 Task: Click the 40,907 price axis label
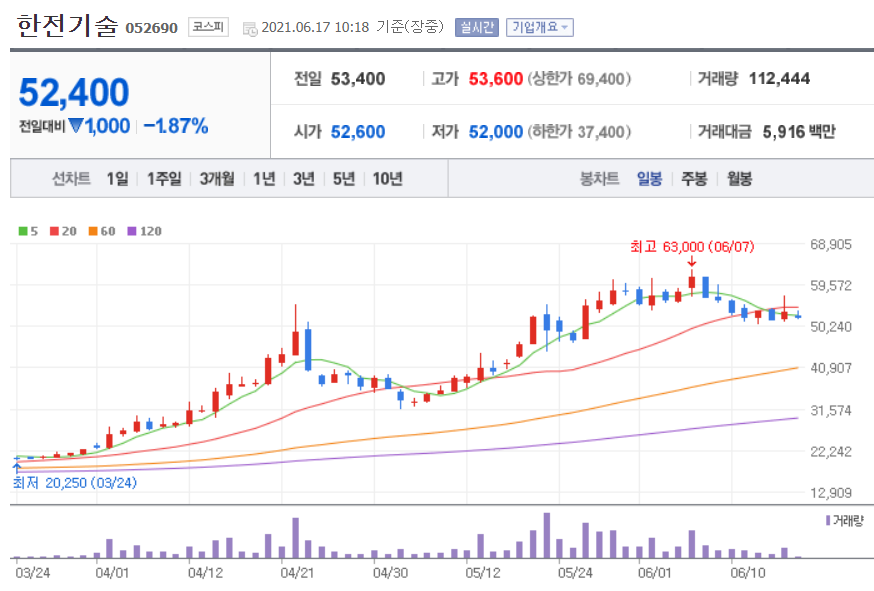click(x=831, y=368)
